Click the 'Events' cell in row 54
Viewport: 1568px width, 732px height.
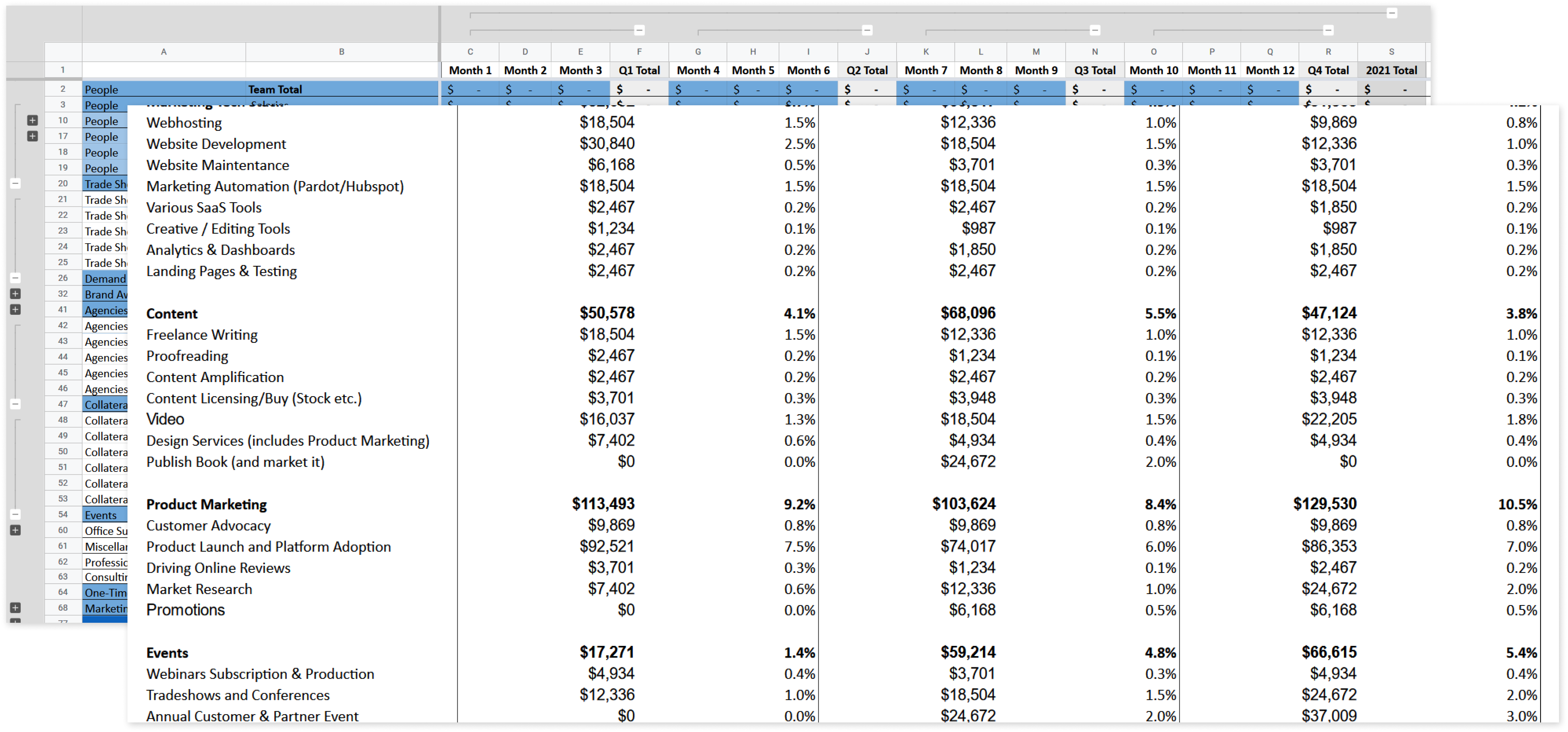pos(105,515)
